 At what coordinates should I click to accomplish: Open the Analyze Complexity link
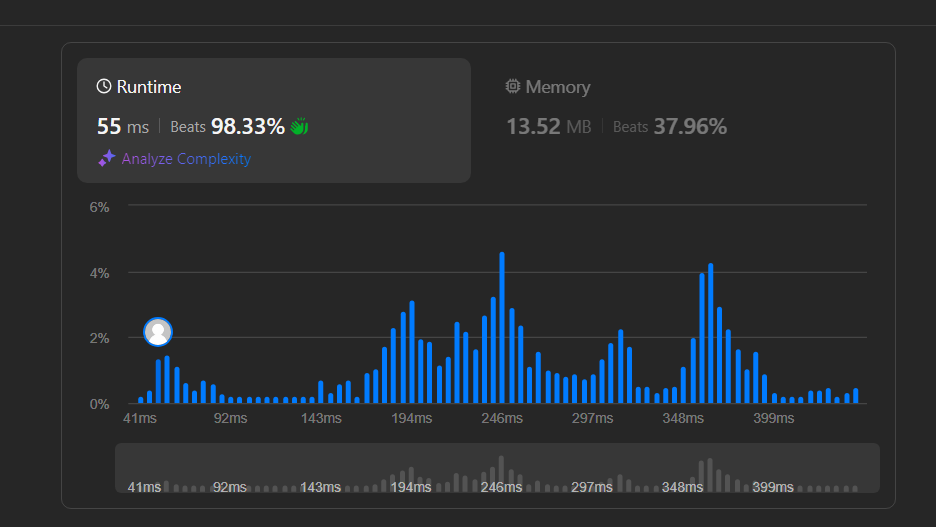pos(186,159)
